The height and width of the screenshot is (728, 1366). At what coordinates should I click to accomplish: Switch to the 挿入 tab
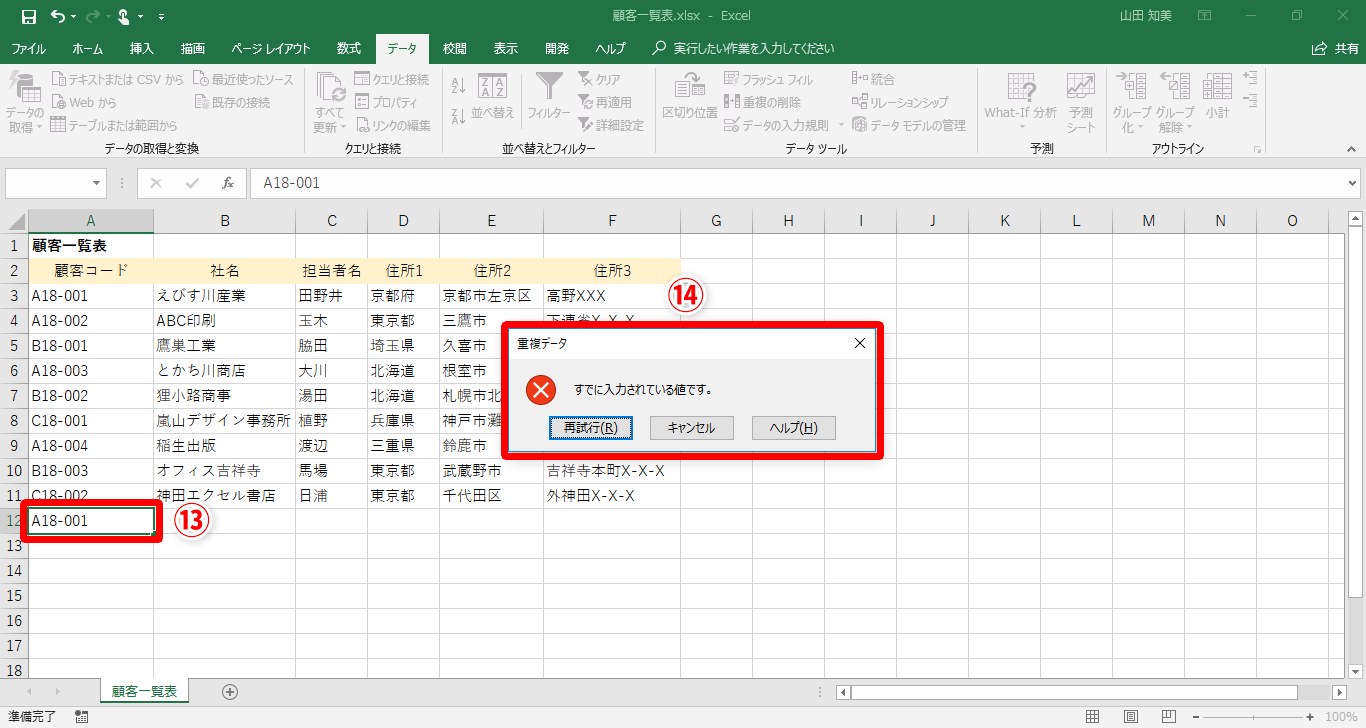click(x=142, y=48)
